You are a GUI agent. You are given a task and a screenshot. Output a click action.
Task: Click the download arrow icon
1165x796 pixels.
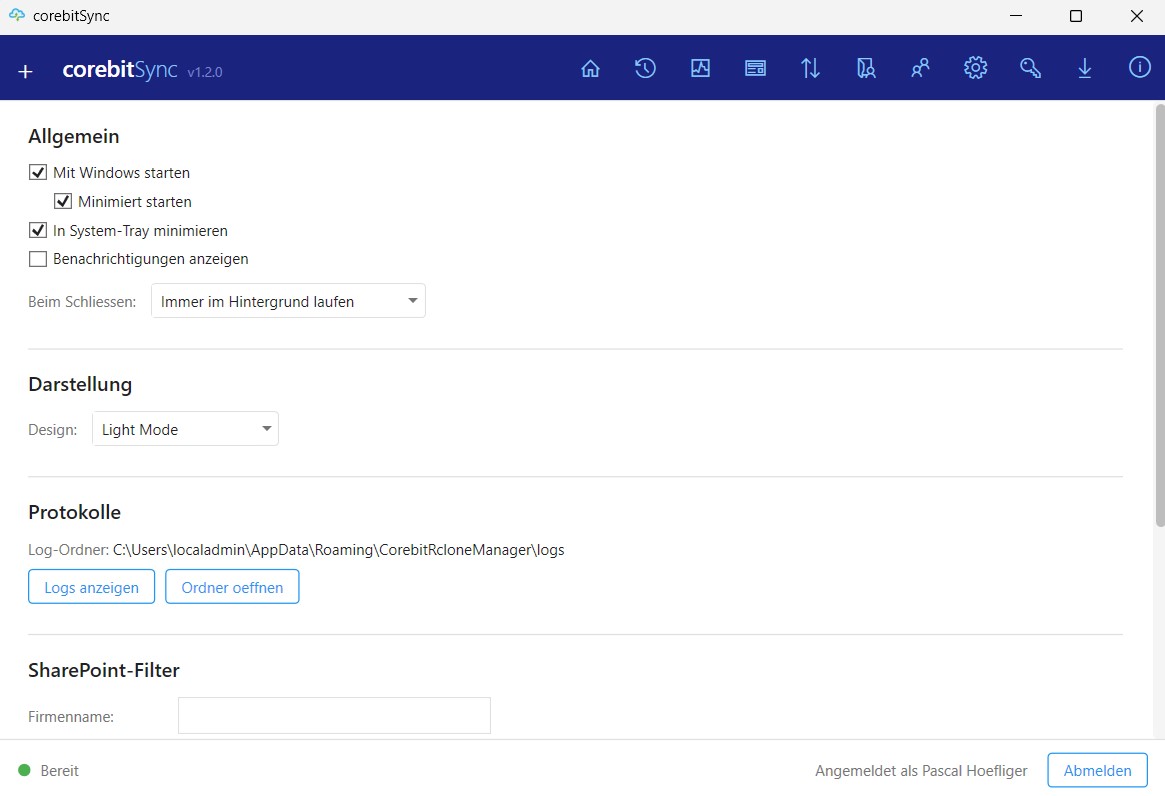(x=1084, y=69)
